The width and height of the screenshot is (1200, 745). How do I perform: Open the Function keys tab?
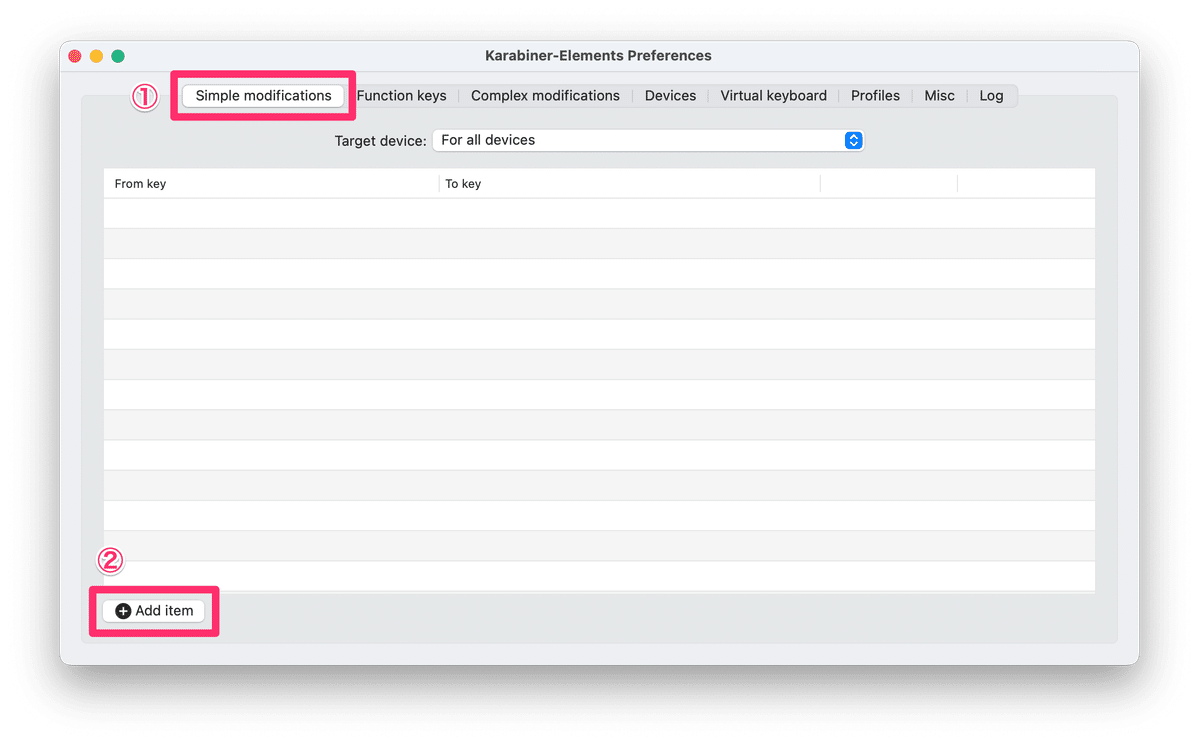(402, 96)
